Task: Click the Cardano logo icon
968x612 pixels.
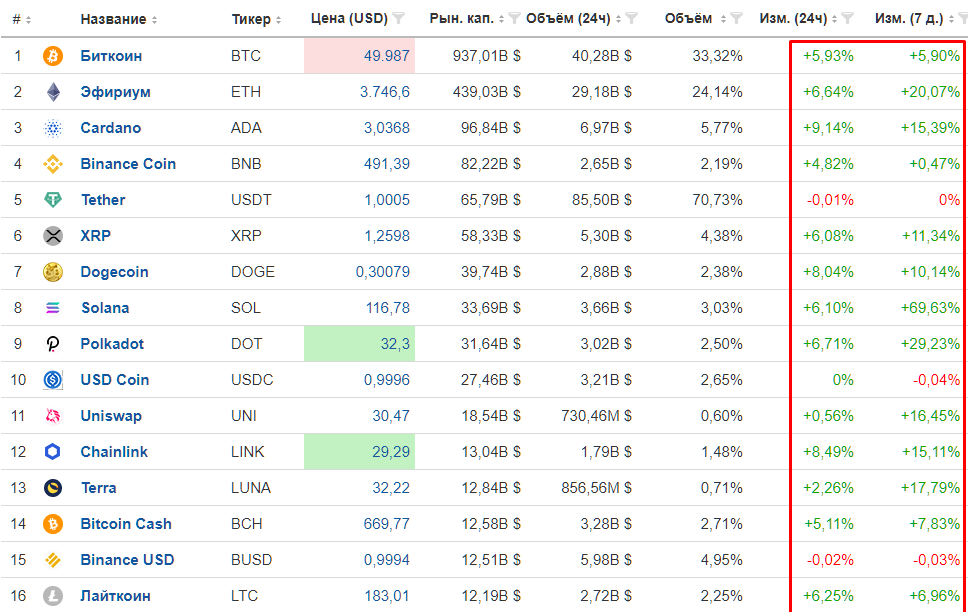Action: click(x=52, y=128)
